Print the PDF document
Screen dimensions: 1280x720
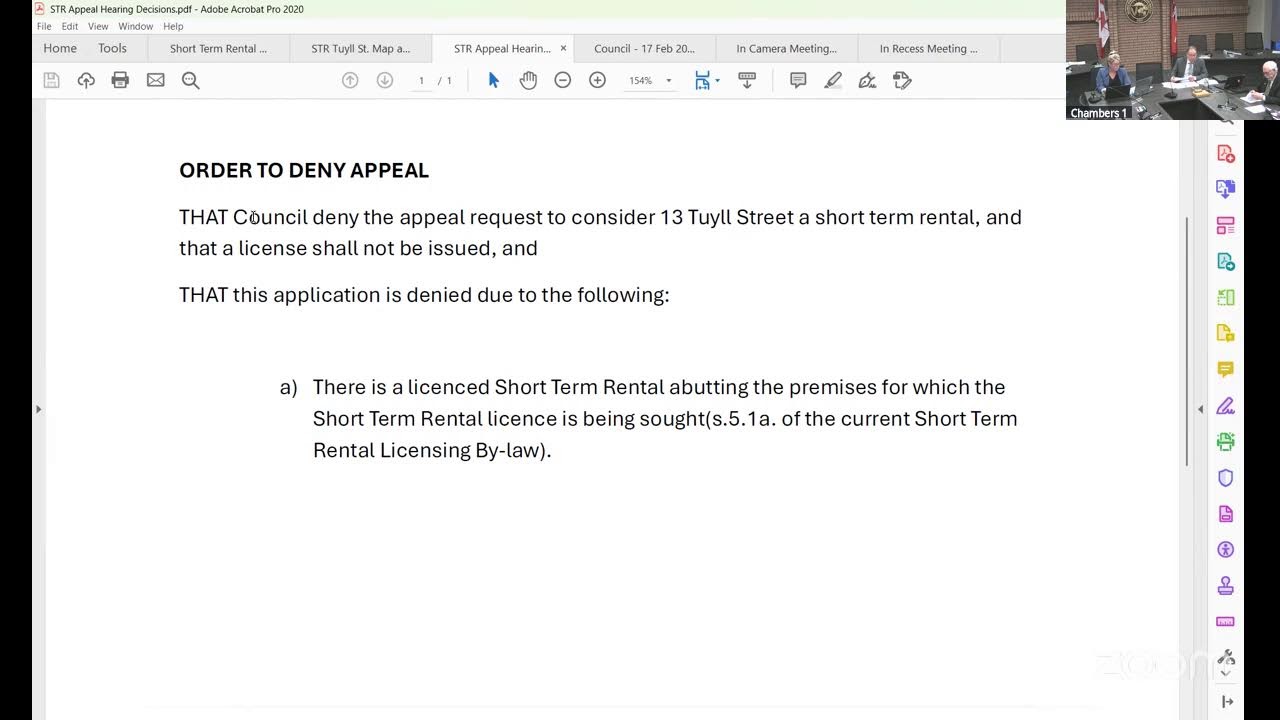click(x=120, y=80)
